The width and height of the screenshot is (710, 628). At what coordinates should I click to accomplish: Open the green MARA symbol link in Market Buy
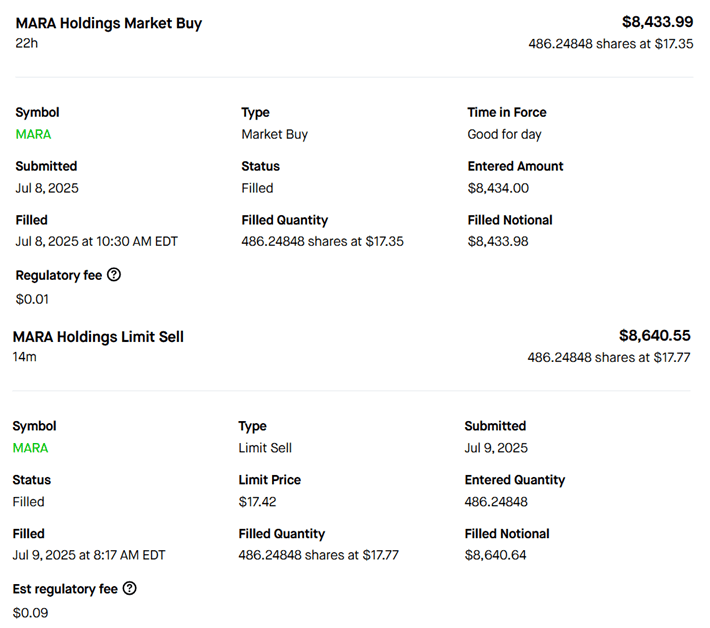point(33,134)
